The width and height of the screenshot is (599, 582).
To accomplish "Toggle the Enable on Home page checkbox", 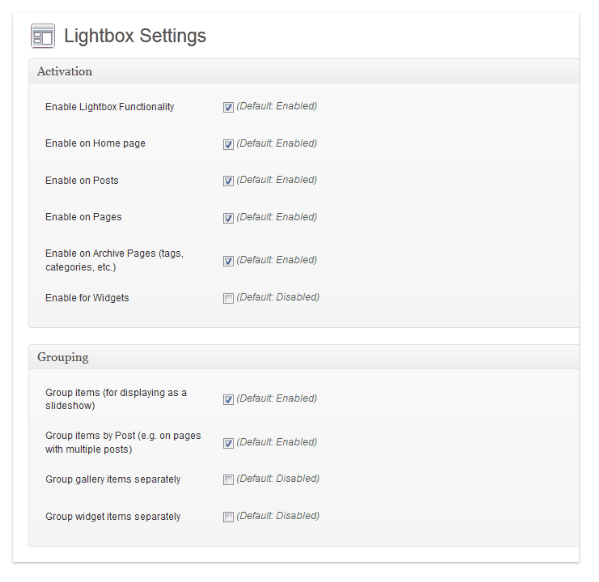I will pyautogui.click(x=228, y=144).
